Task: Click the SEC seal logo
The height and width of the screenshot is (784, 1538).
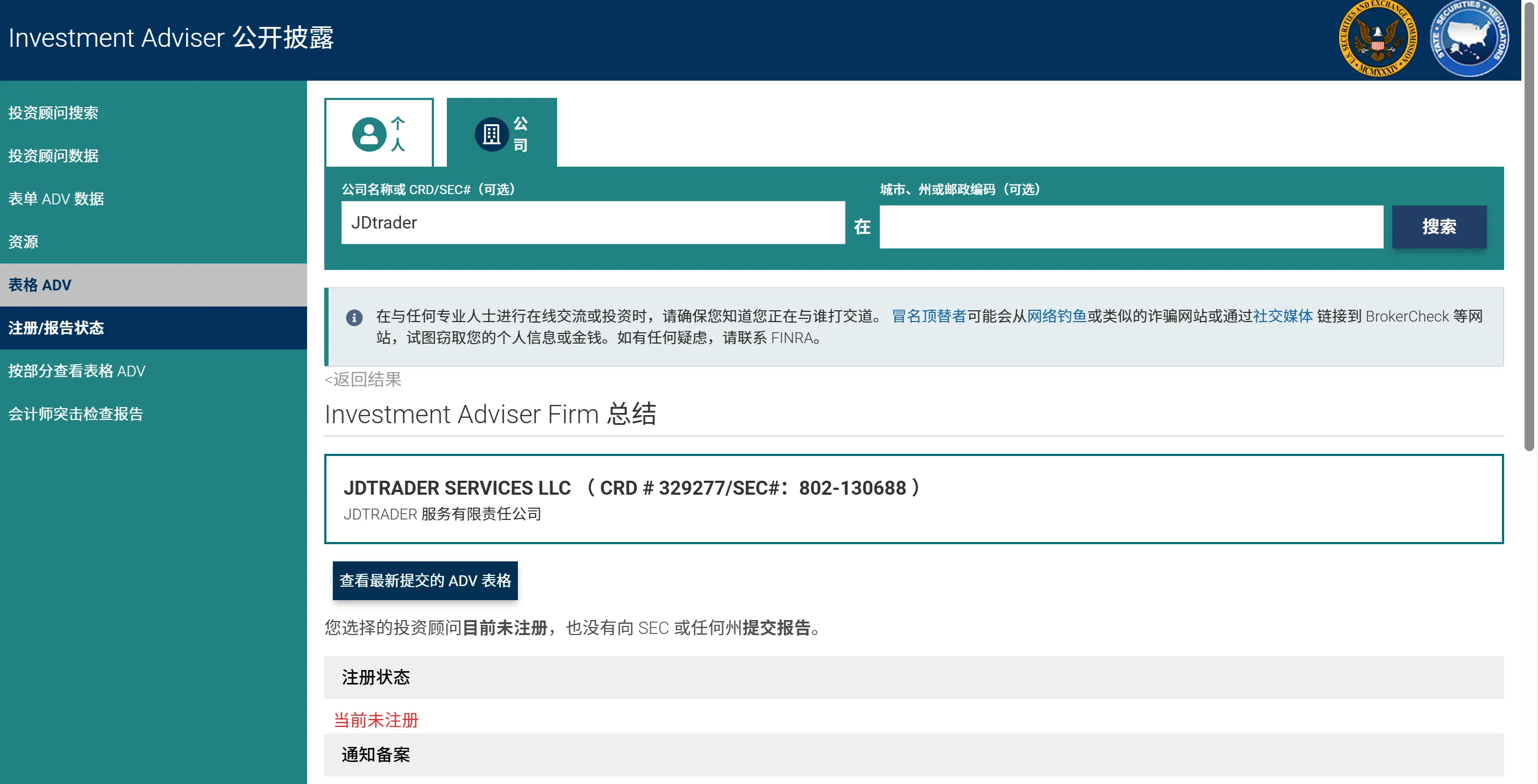Action: pos(1377,39)
